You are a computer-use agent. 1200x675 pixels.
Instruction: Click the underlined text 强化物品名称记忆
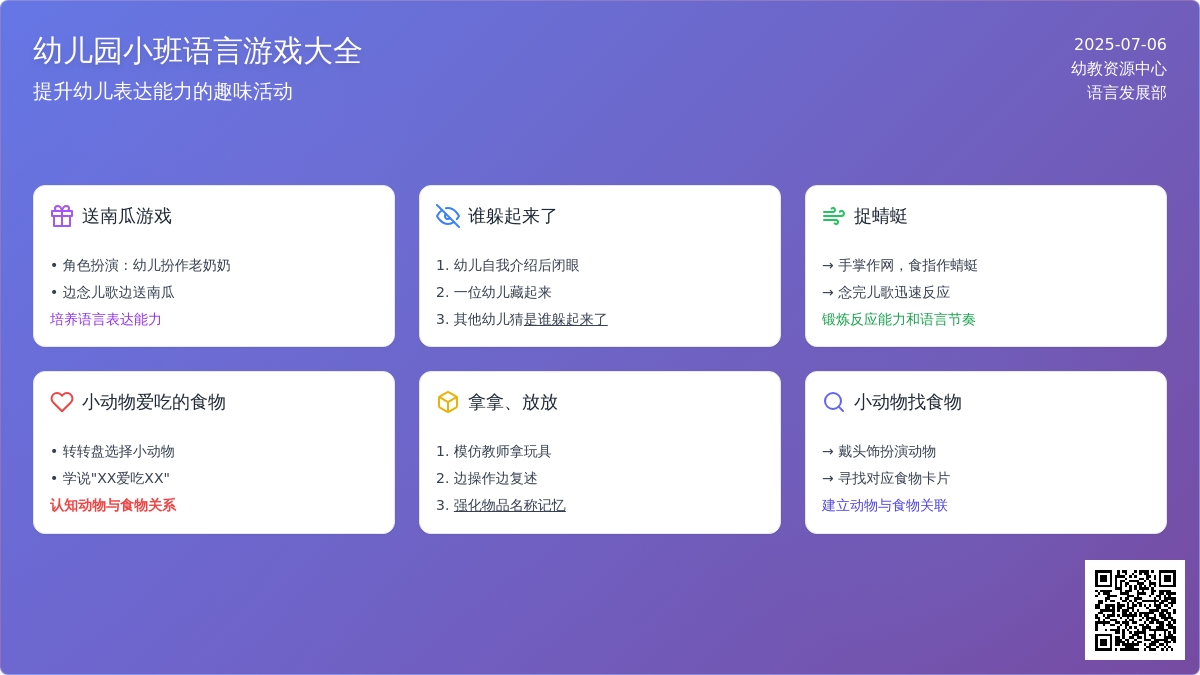click(x=509, y=506)
